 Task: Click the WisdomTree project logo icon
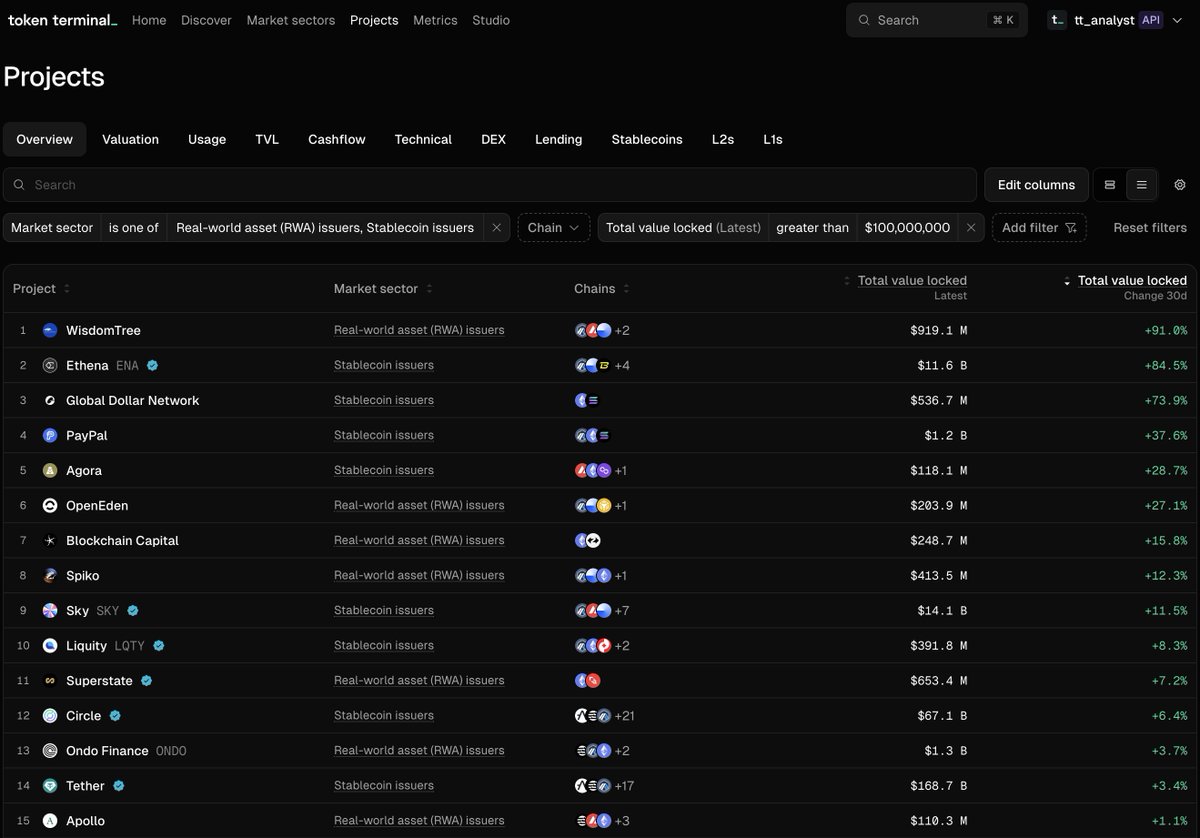[50, 330]
